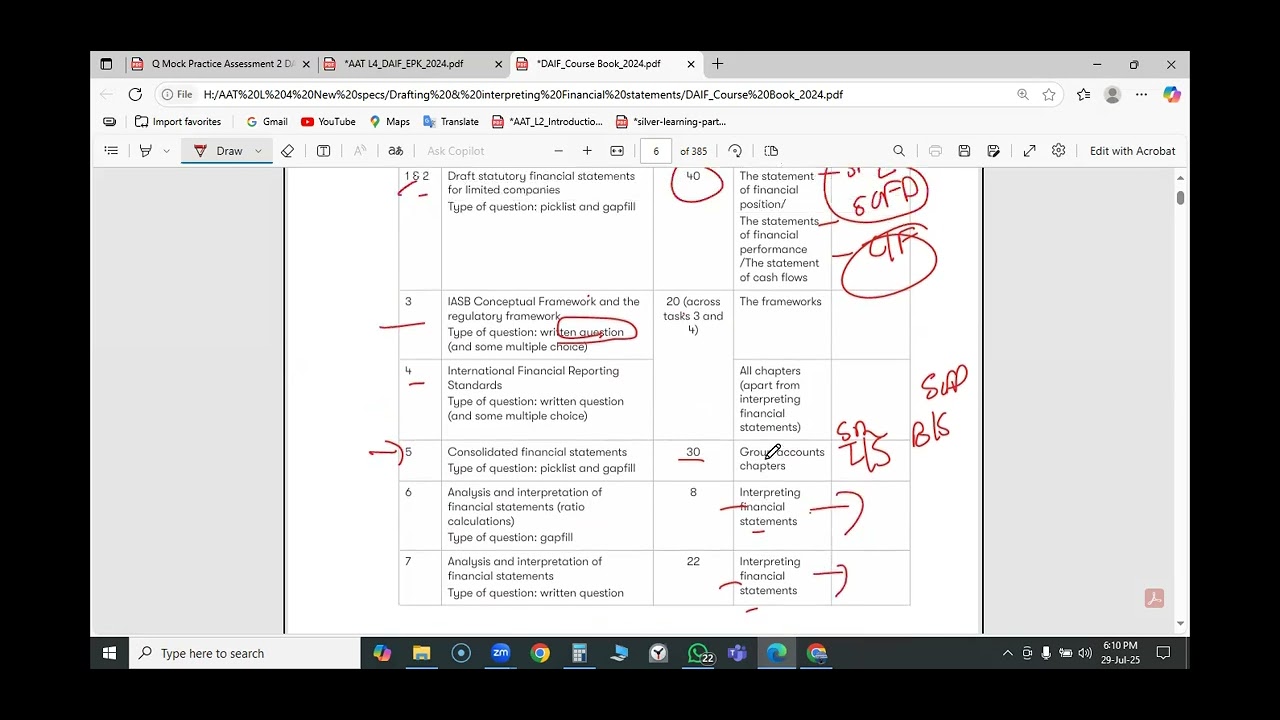Viewport: 1280px width, 720px height.
Task: Toggle Fit to width view
Action: pyautogui.click(x=617, y=151)
